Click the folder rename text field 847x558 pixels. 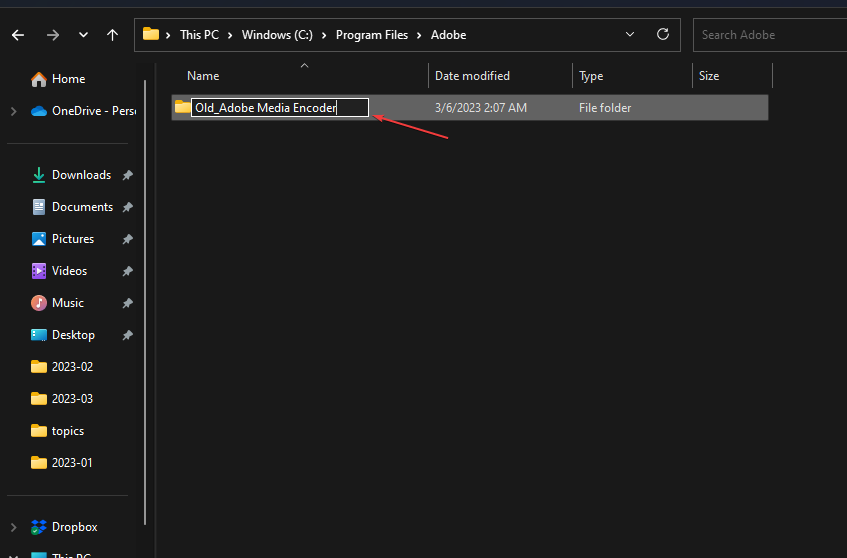(280, 107)
